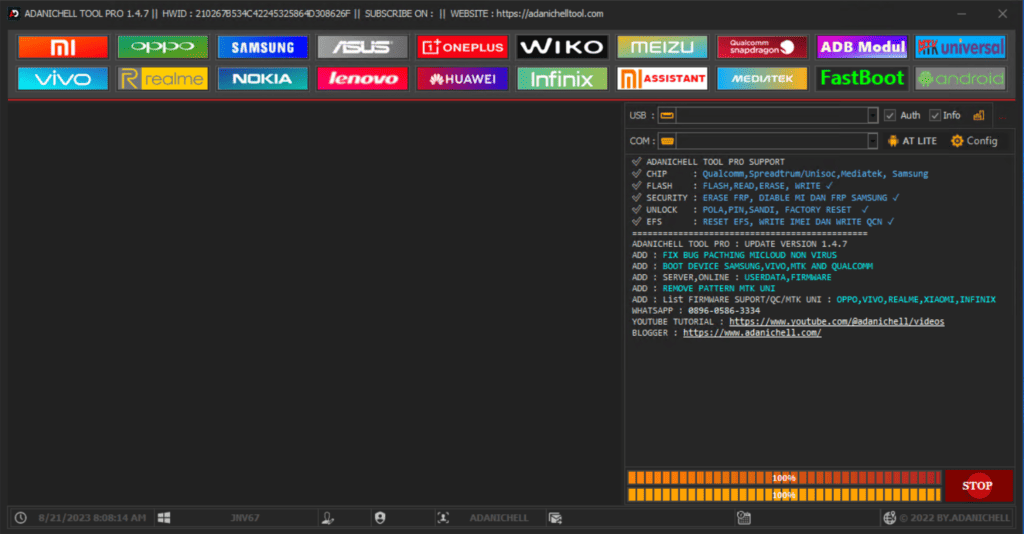Viewport: 1024px width, 534px height.
Task: Click the upper 100% progress bar
Action: pyautogui.click(x=784, y=478)
